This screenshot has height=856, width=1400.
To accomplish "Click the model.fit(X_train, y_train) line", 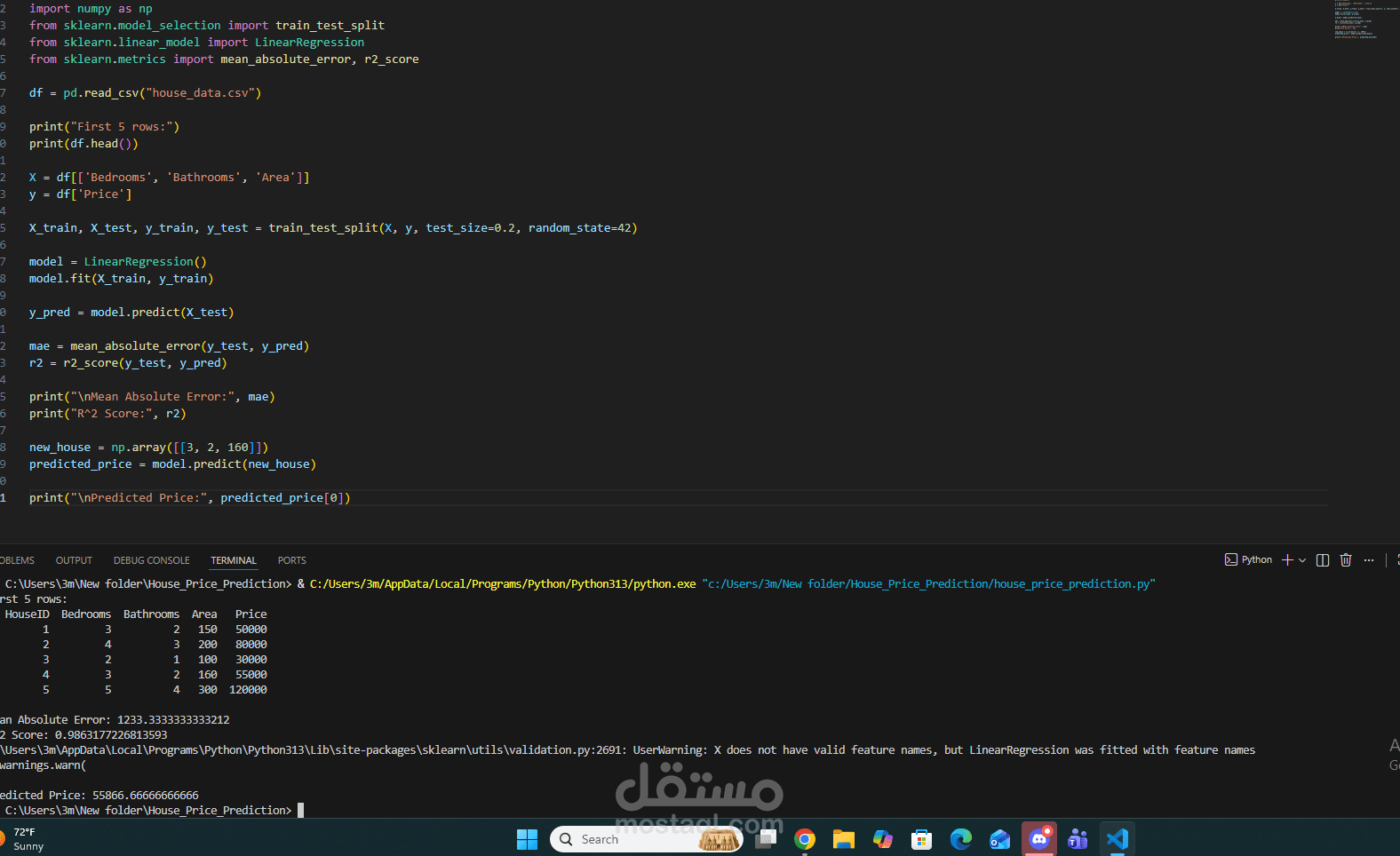I will [x=121, y=279].
